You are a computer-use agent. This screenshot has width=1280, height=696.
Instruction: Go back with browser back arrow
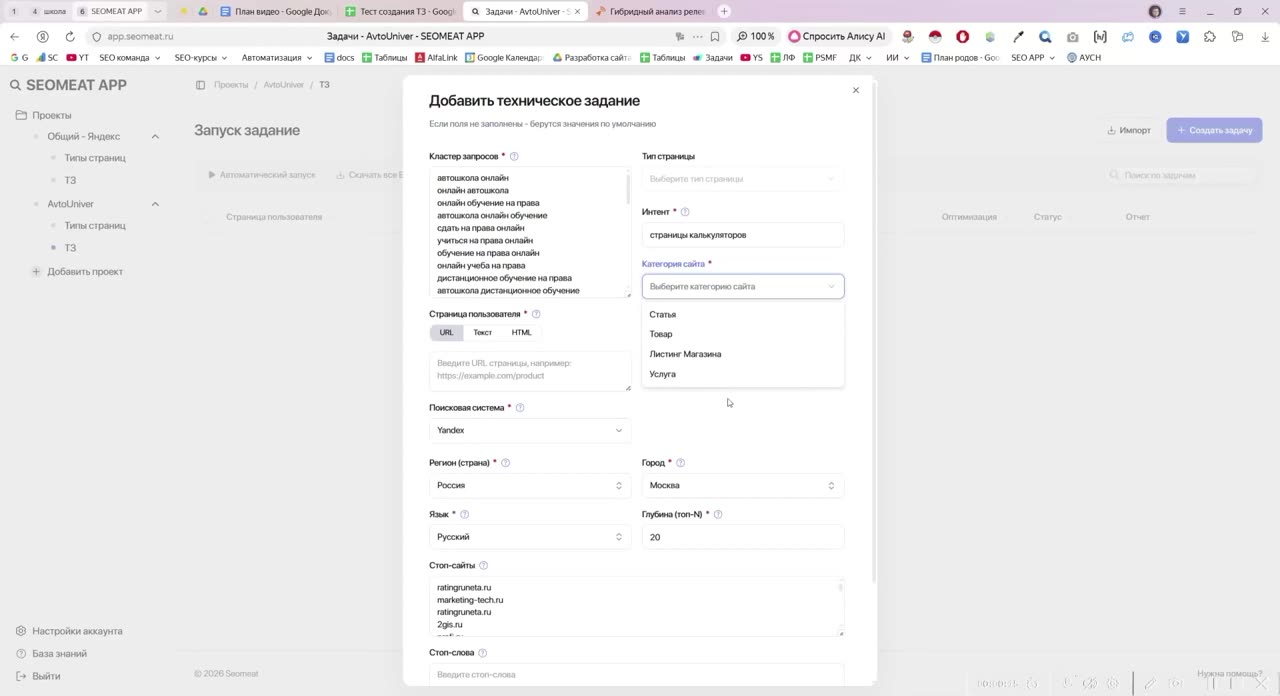point(14,36)
